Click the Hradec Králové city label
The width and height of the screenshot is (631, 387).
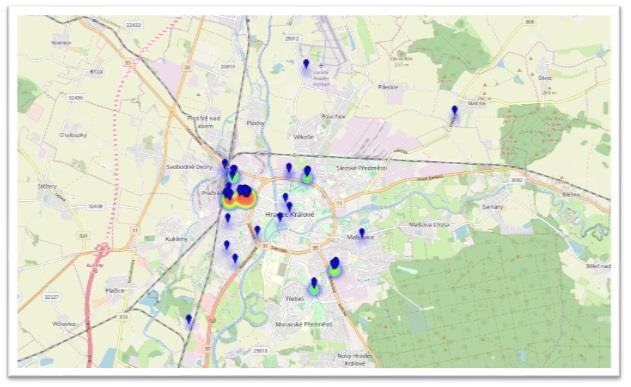click(x=290, y=215)
